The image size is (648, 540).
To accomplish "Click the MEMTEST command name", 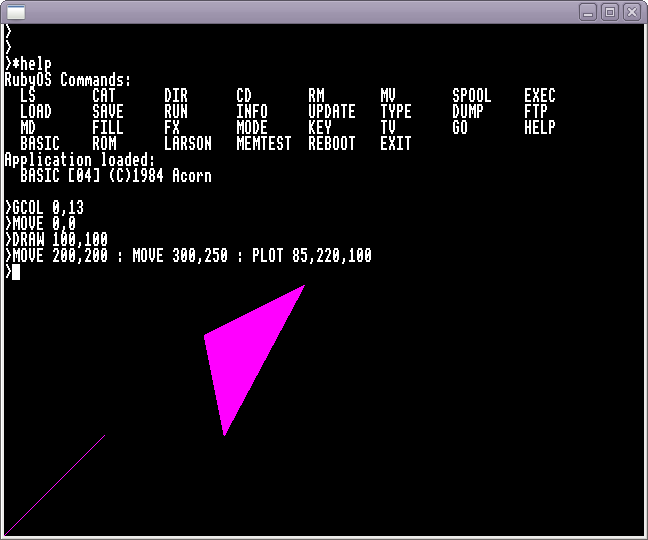I will tap(264, 144).
